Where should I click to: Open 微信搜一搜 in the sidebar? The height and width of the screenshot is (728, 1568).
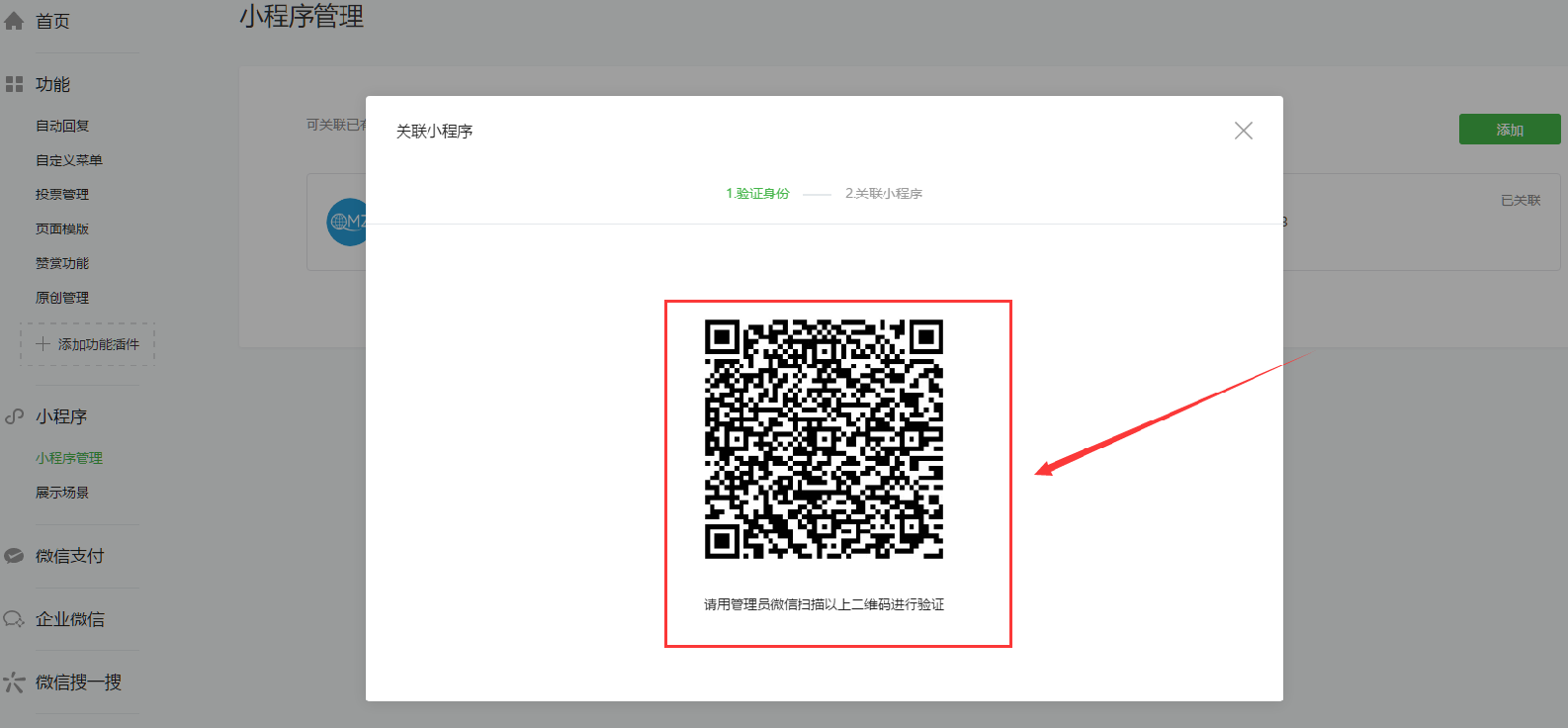(x=78, y=682)
